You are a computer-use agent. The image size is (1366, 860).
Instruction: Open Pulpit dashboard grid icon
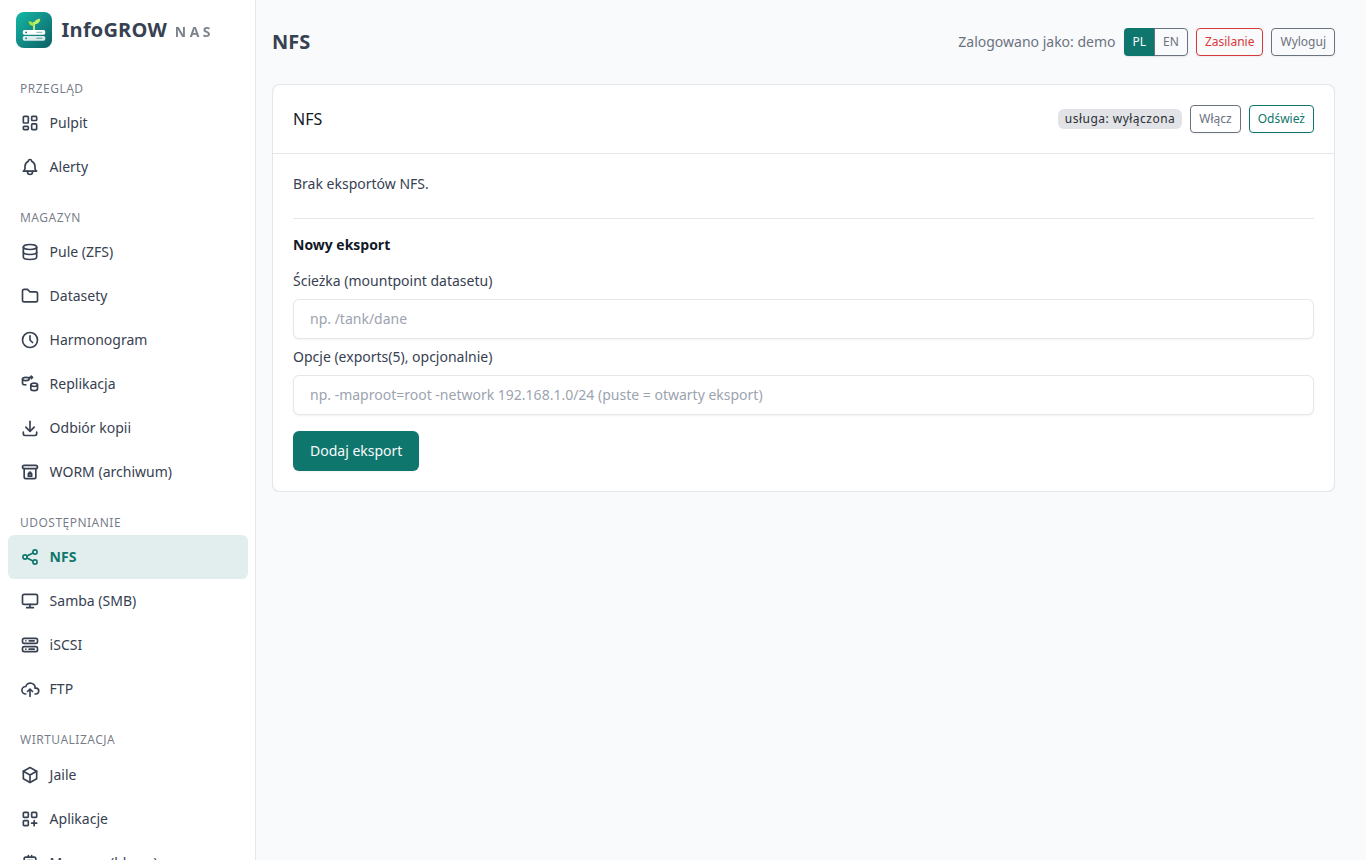click(x=30, y=123)
